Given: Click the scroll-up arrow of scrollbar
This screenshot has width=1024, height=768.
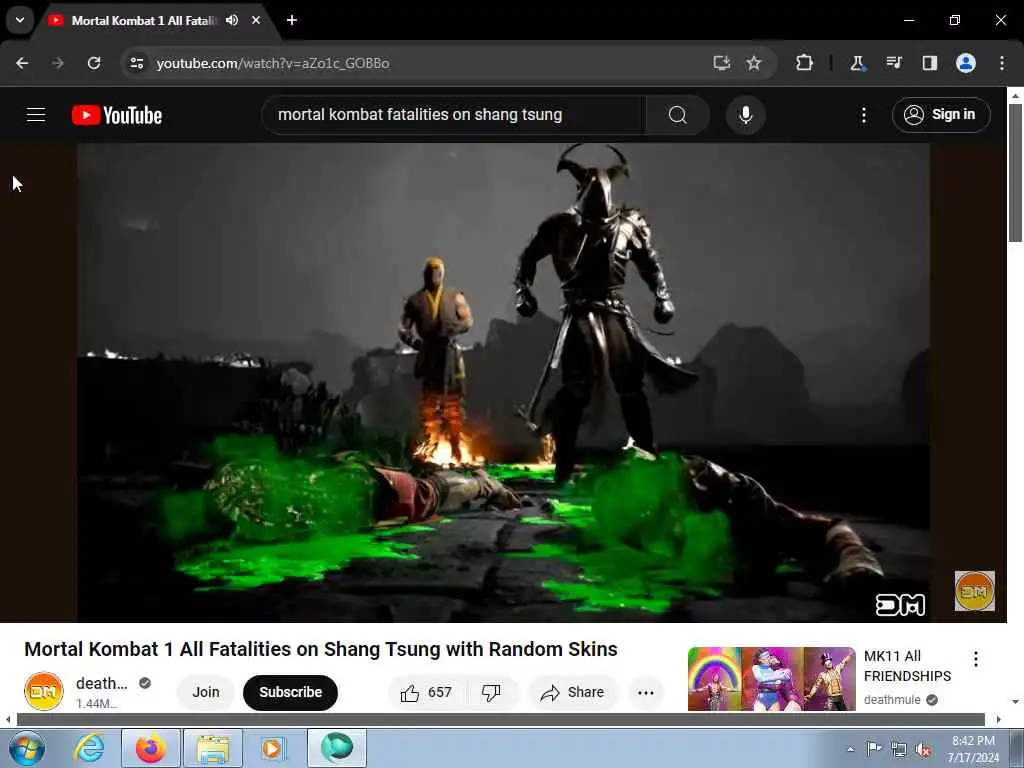Looking at the screenshot, I should coord(1015,95).
